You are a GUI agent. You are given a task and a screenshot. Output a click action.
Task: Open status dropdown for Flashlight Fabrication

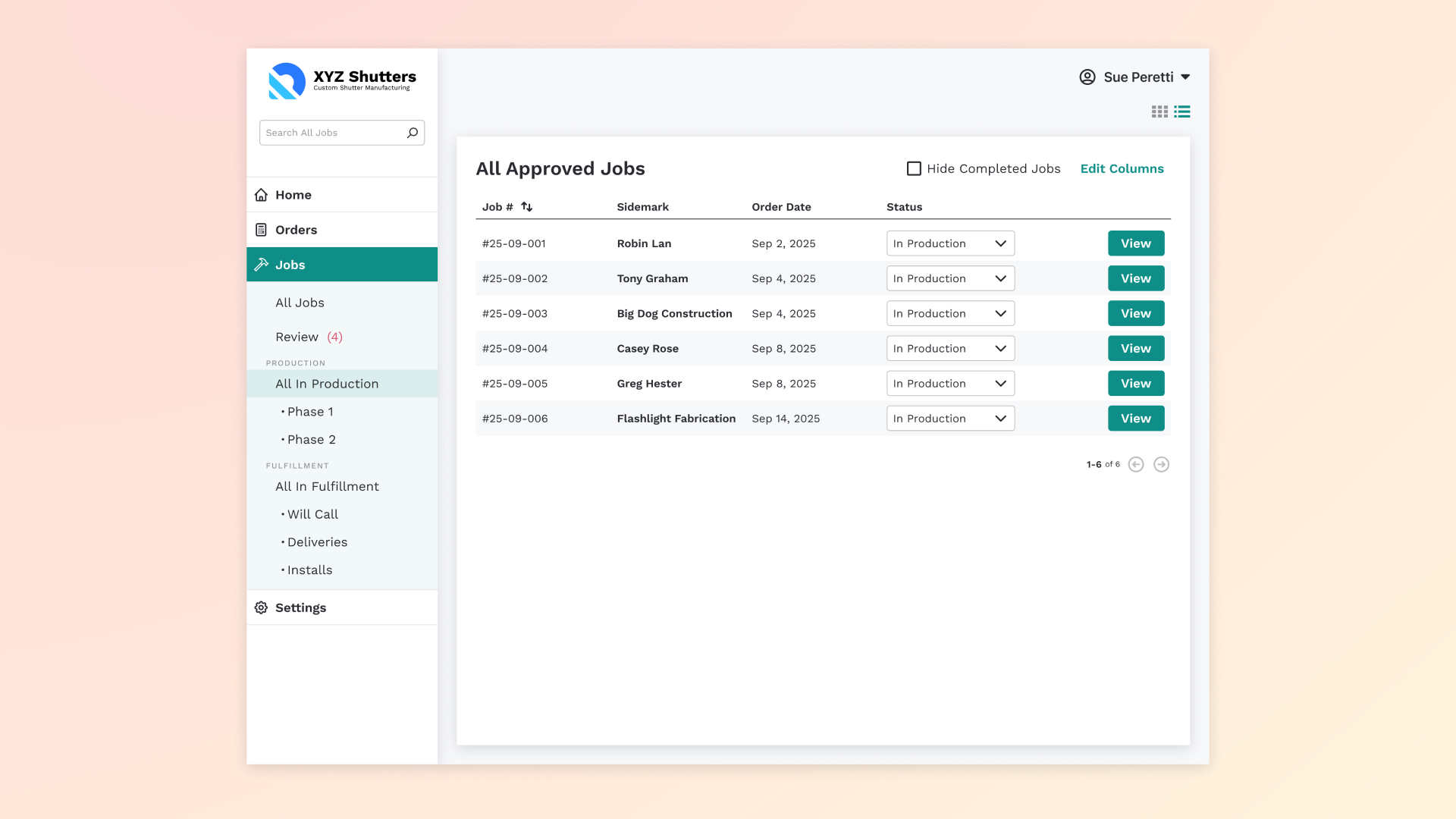coord(950,419)
